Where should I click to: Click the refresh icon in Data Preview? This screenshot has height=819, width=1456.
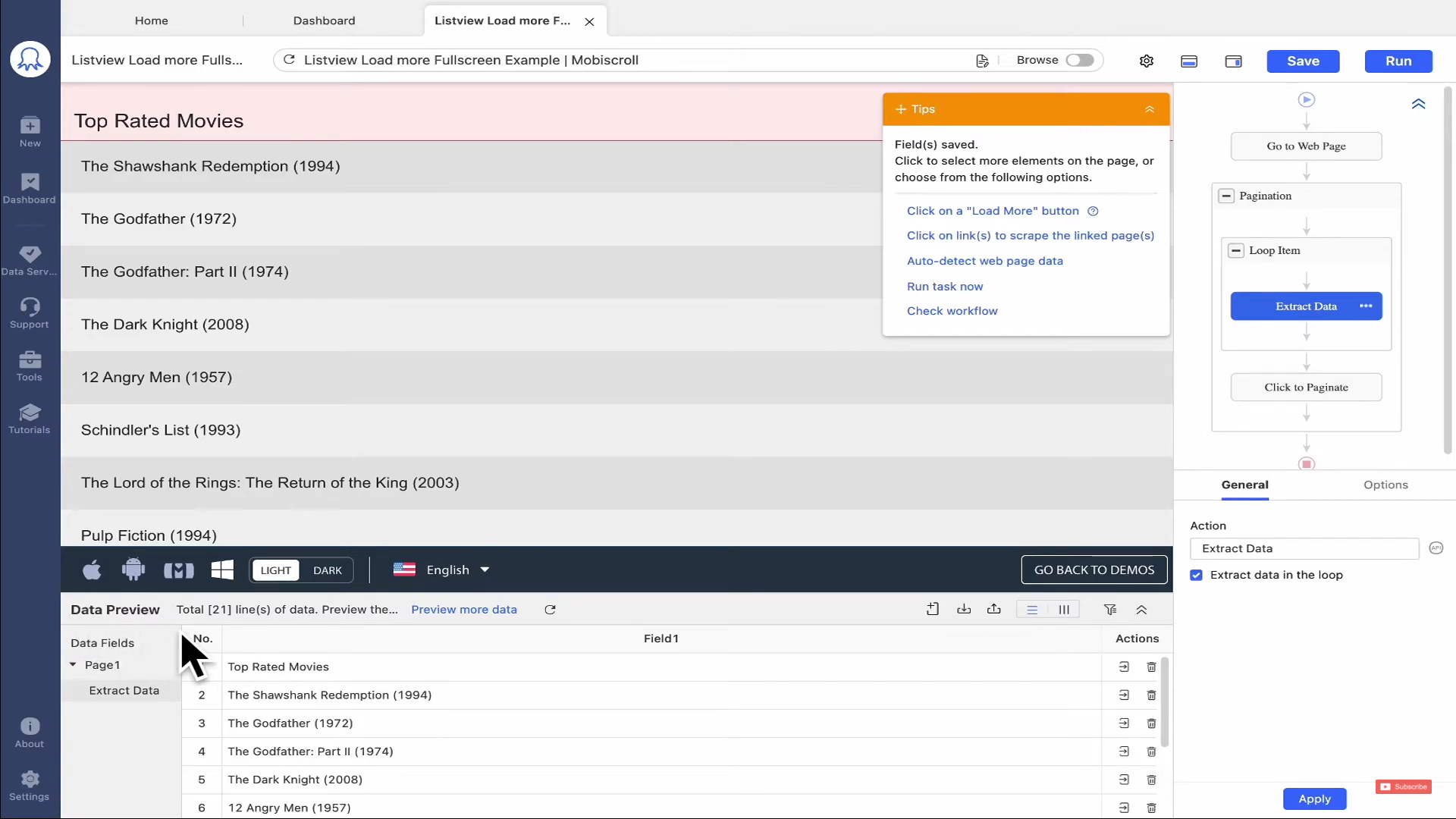tap(550, 610)
